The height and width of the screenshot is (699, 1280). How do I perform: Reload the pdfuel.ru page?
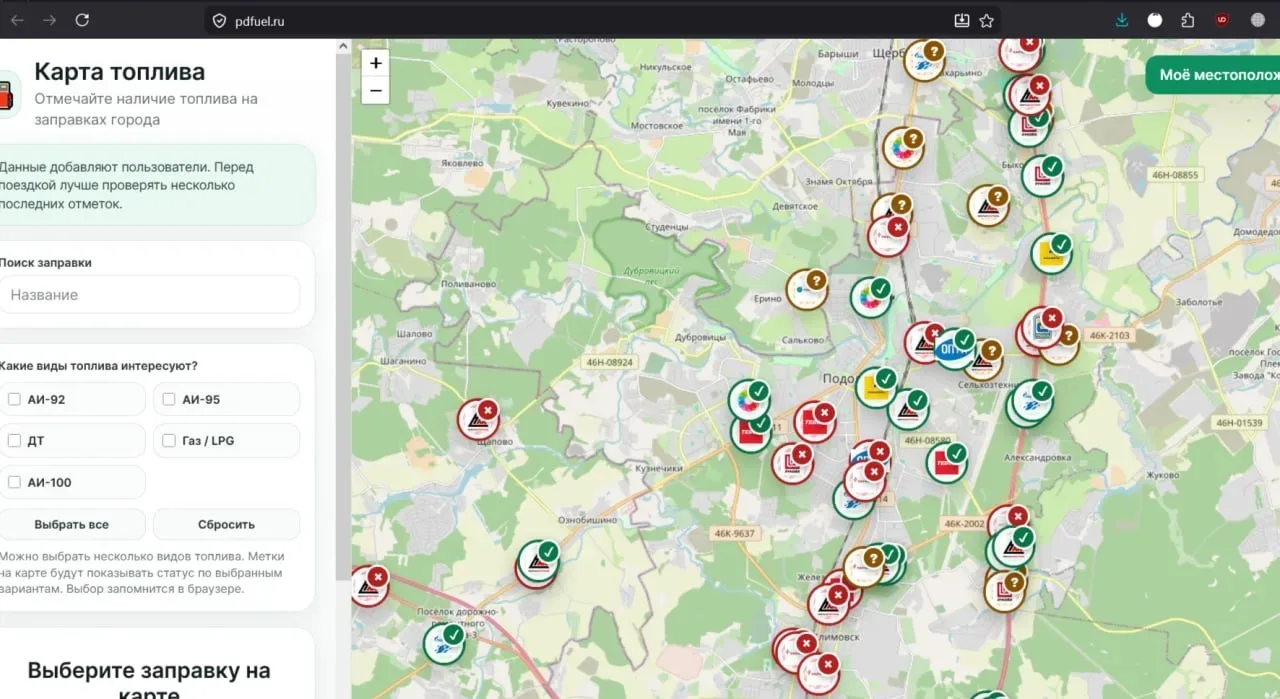click(x=82, y=20)
